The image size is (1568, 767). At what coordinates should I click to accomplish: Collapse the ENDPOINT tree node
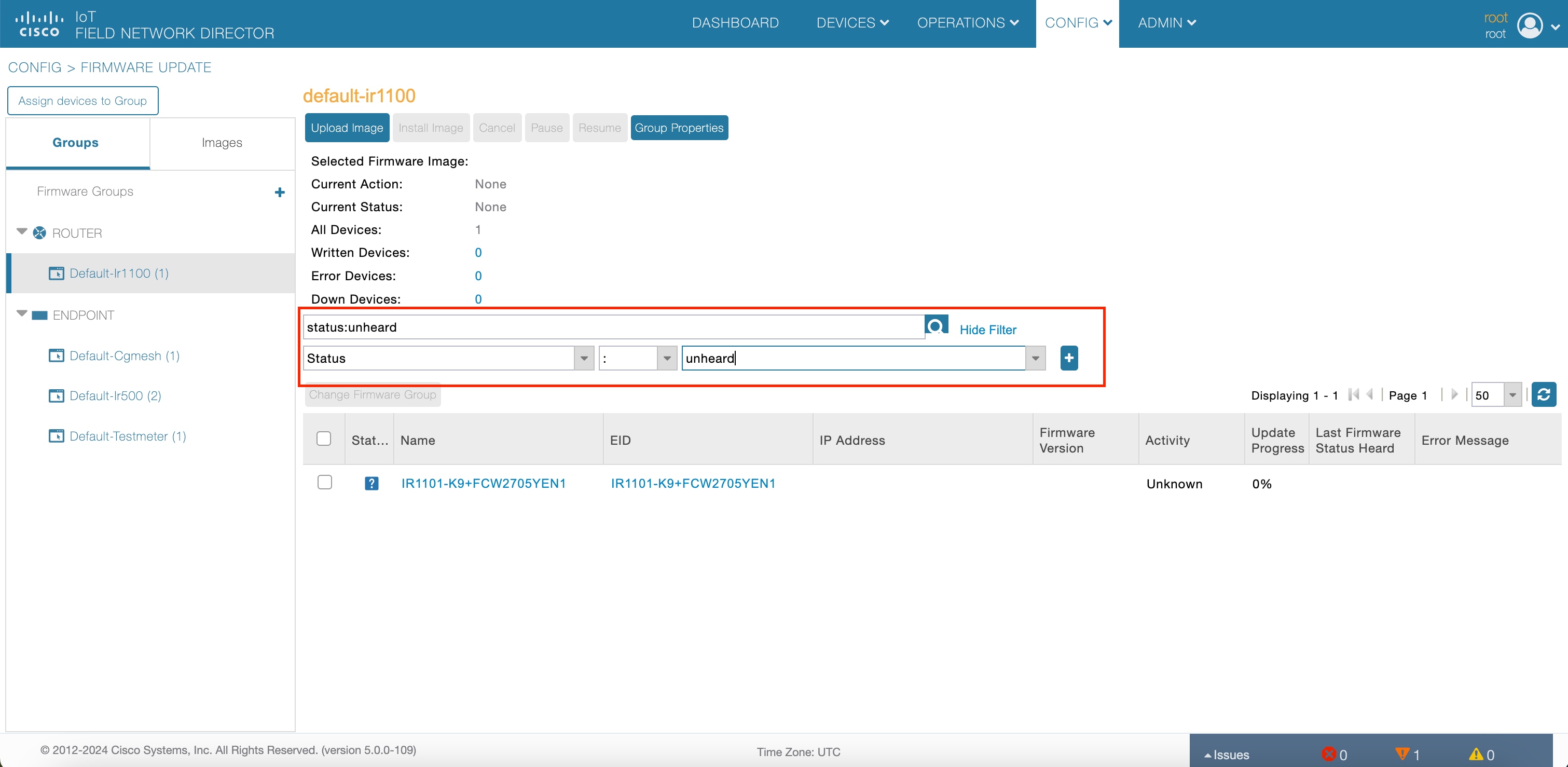point(22,313)
